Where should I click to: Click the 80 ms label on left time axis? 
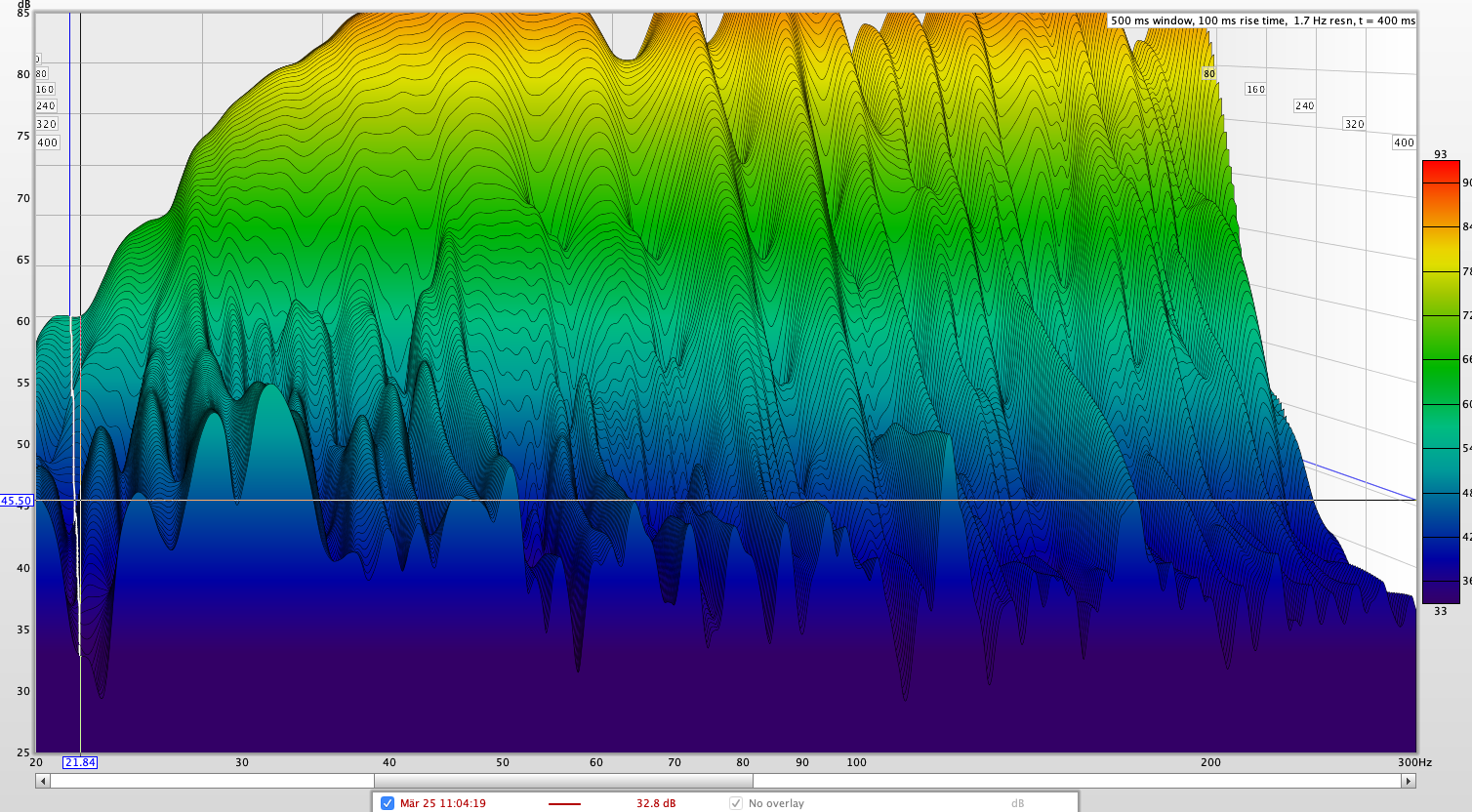[41, 73]
